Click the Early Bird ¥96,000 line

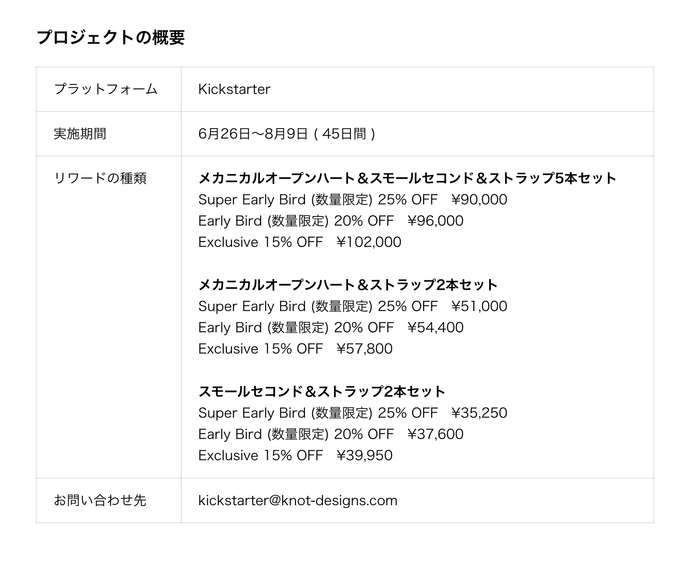pyautogui.click(x=330, y=221)
